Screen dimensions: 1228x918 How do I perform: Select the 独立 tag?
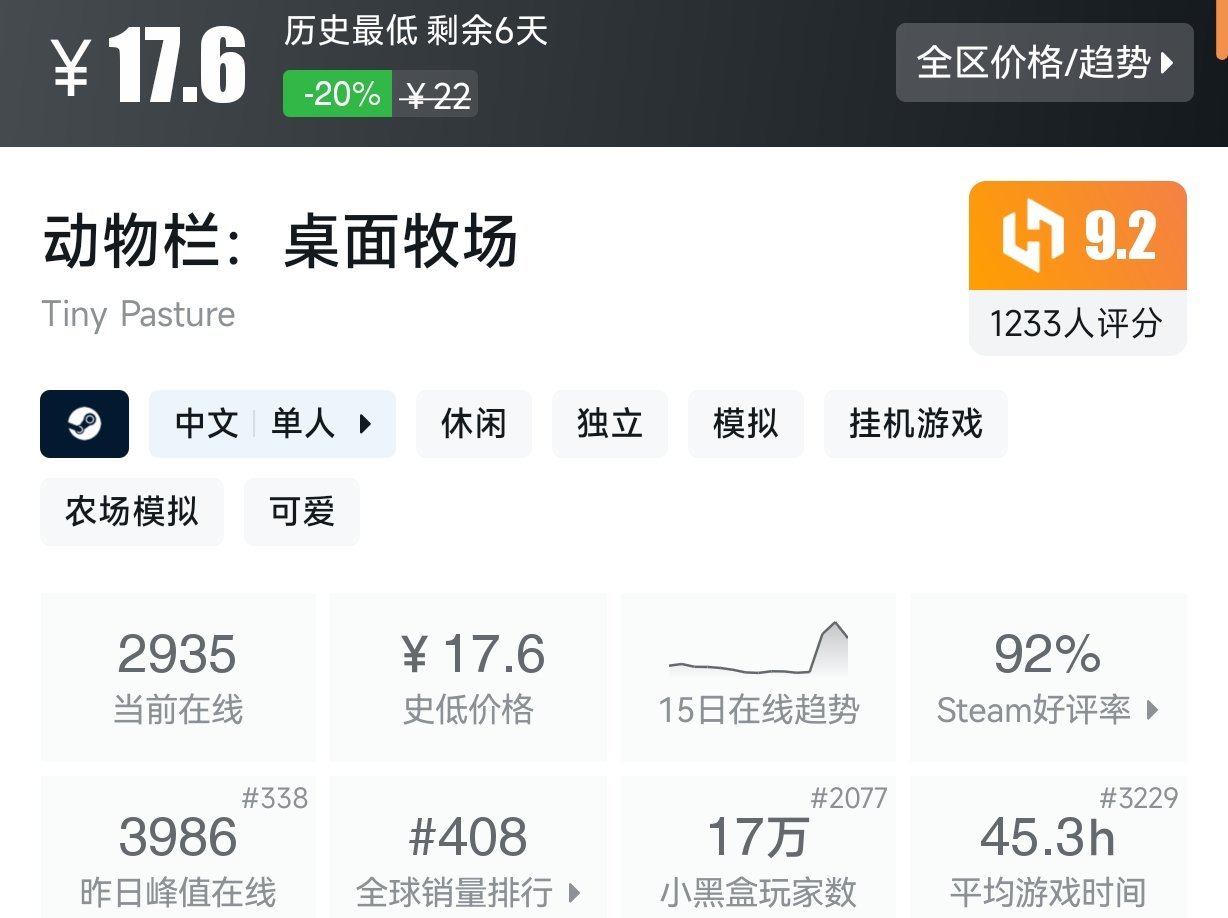pyautogui.click(x=609, y=424)
